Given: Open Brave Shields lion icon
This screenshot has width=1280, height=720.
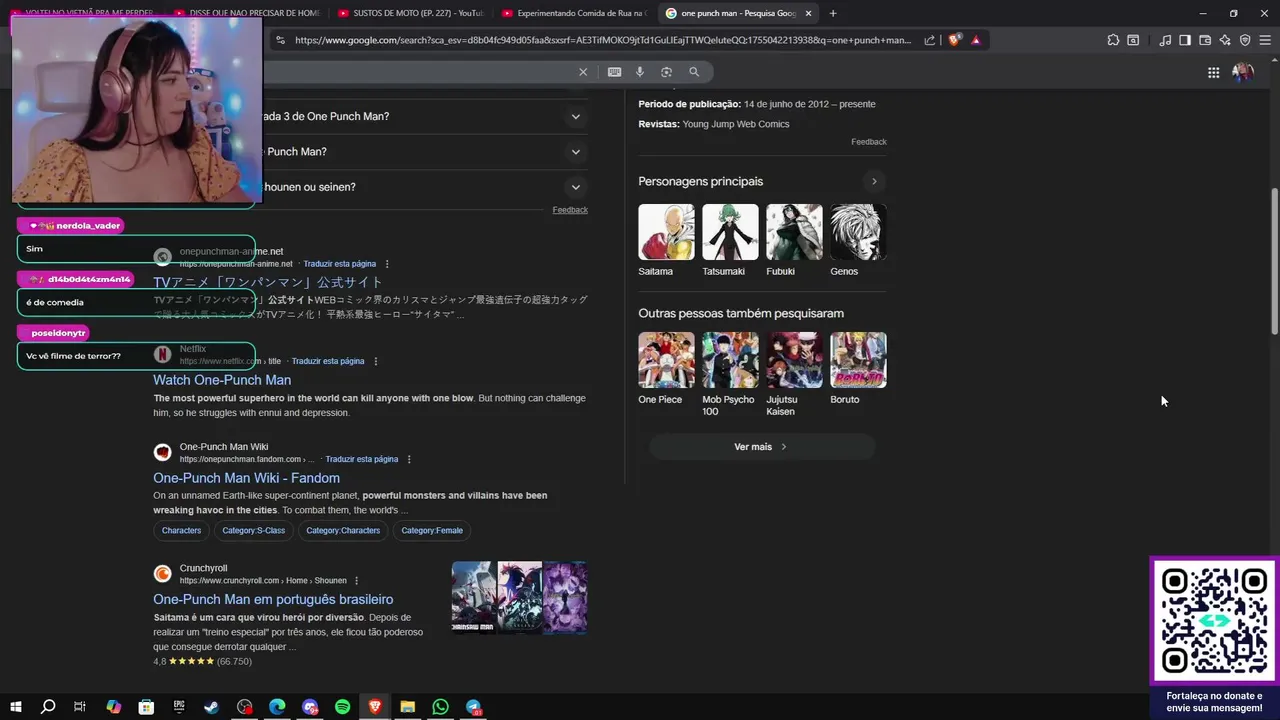Looking at the screenshot, I should point(954,40).
